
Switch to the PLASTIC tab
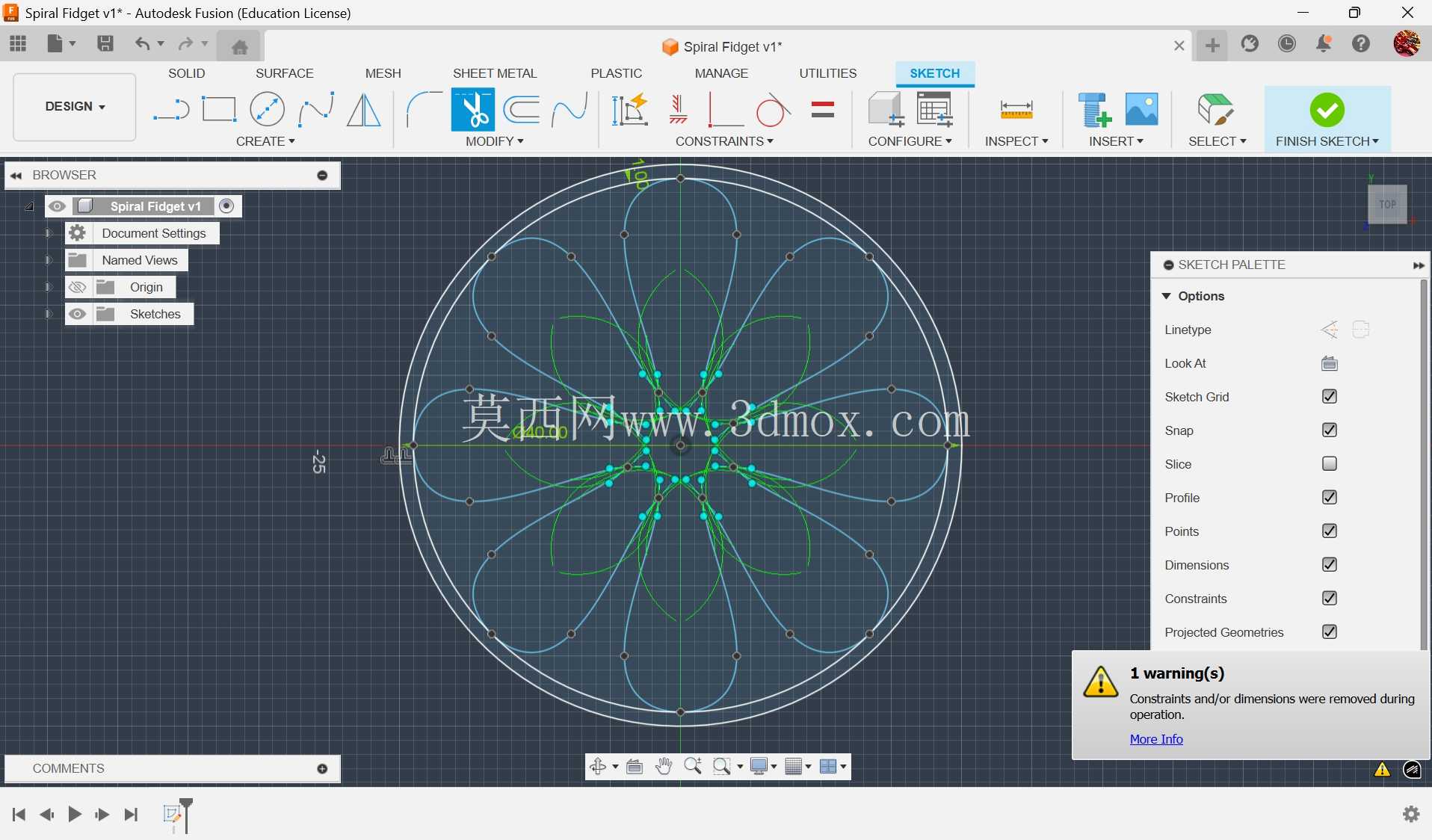pyautogui.click(x=616, y=73)
